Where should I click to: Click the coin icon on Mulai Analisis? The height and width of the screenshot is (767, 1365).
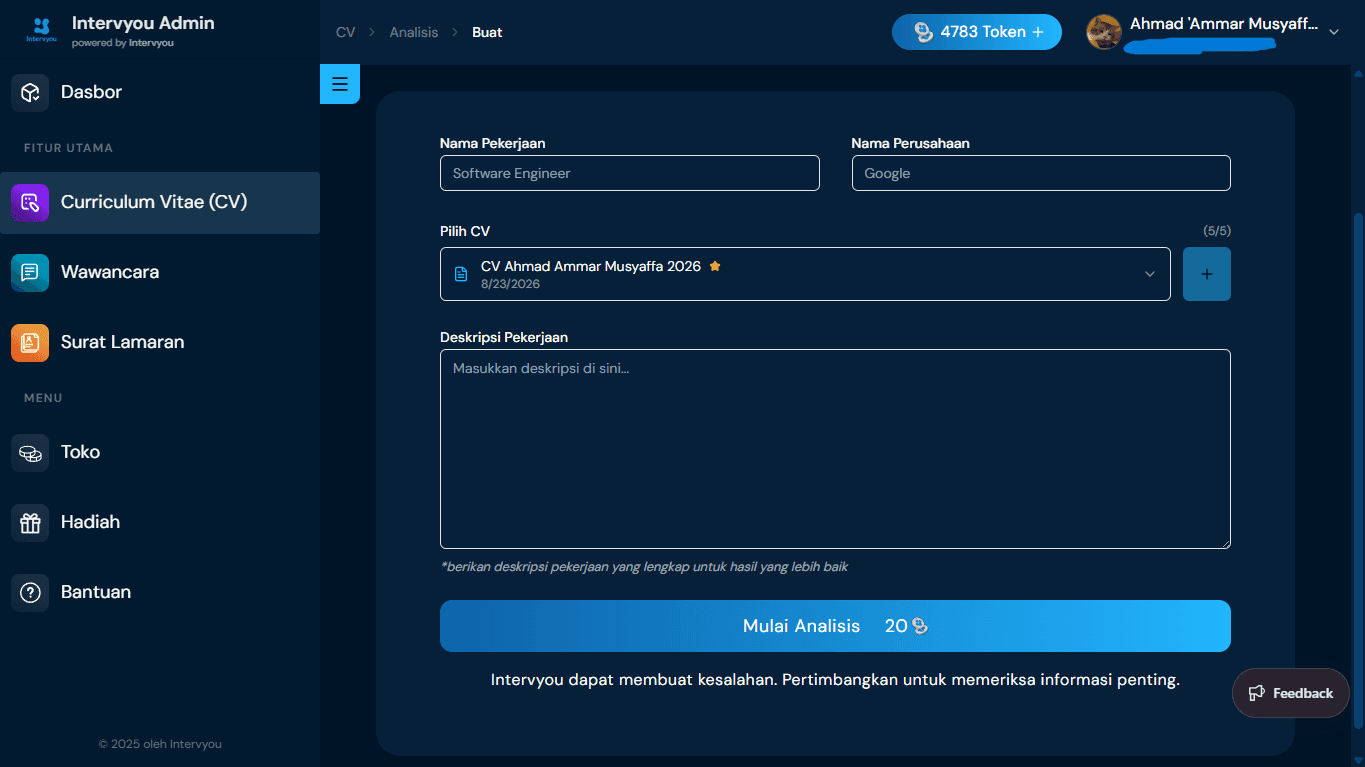(x=920, y=626)
